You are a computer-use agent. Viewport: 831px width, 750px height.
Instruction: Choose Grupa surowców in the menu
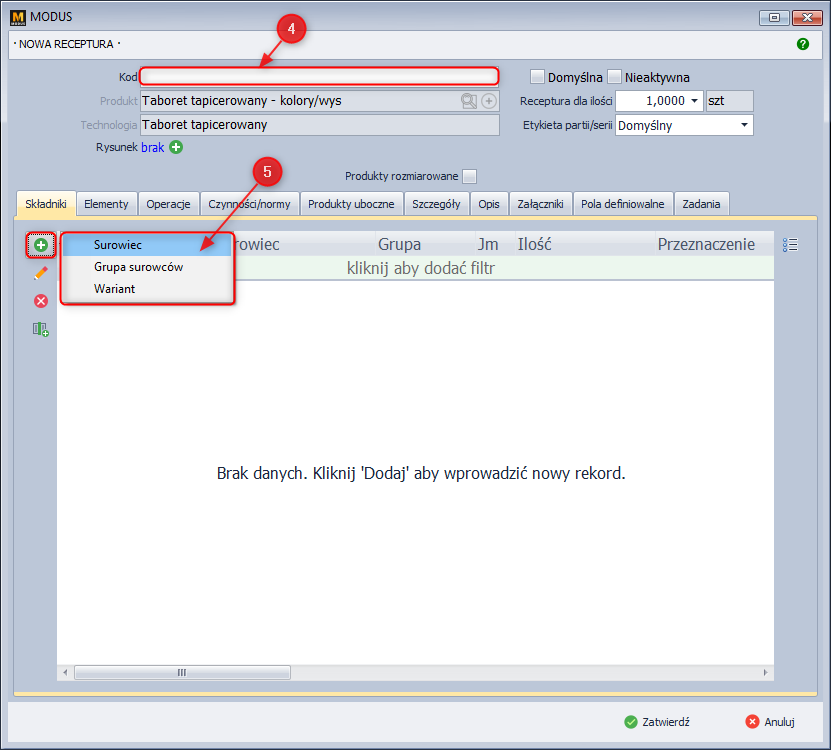pos(147,267)
